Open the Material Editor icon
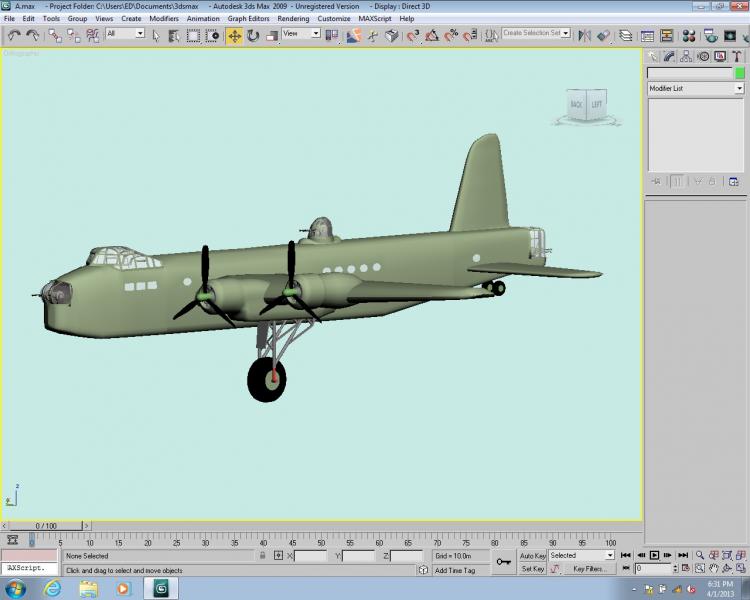 point(689,36)
